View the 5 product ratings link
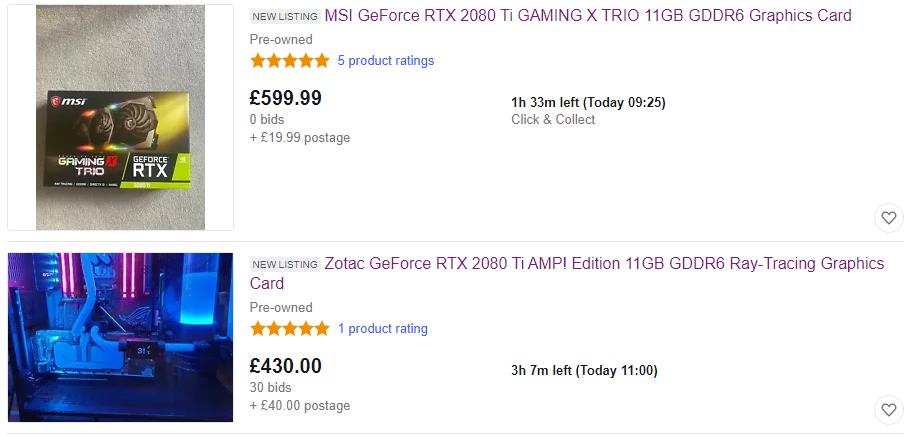 [x=385, y=61]
